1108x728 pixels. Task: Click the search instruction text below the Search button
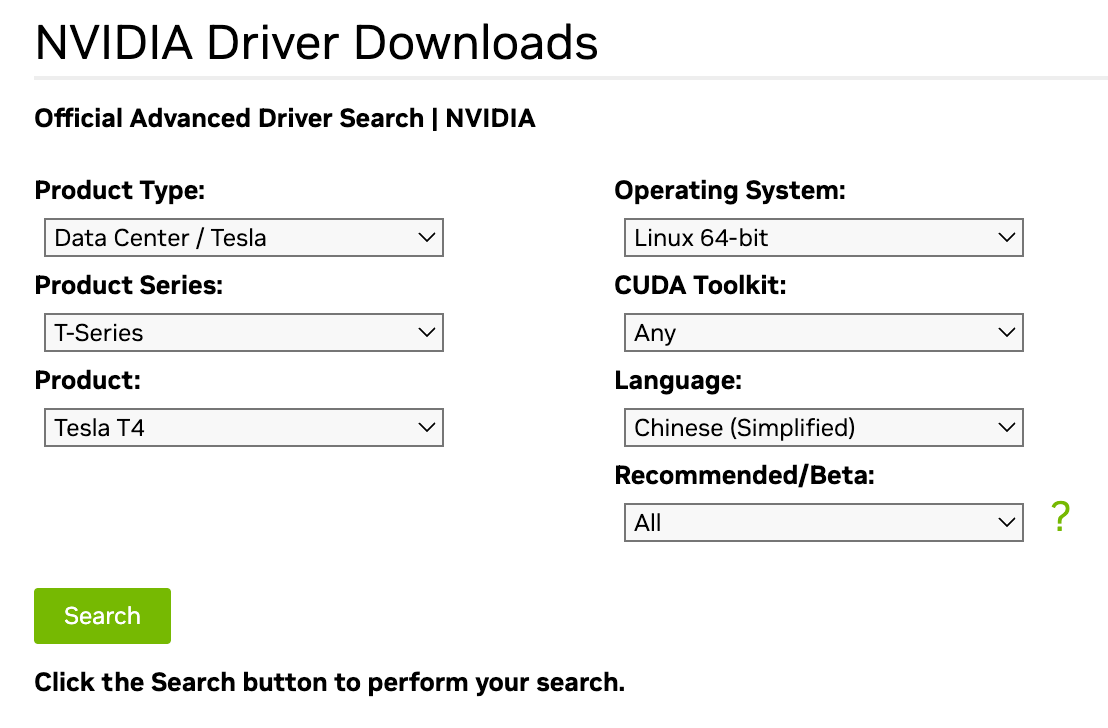pyautogui.click(x=329, y=683)
